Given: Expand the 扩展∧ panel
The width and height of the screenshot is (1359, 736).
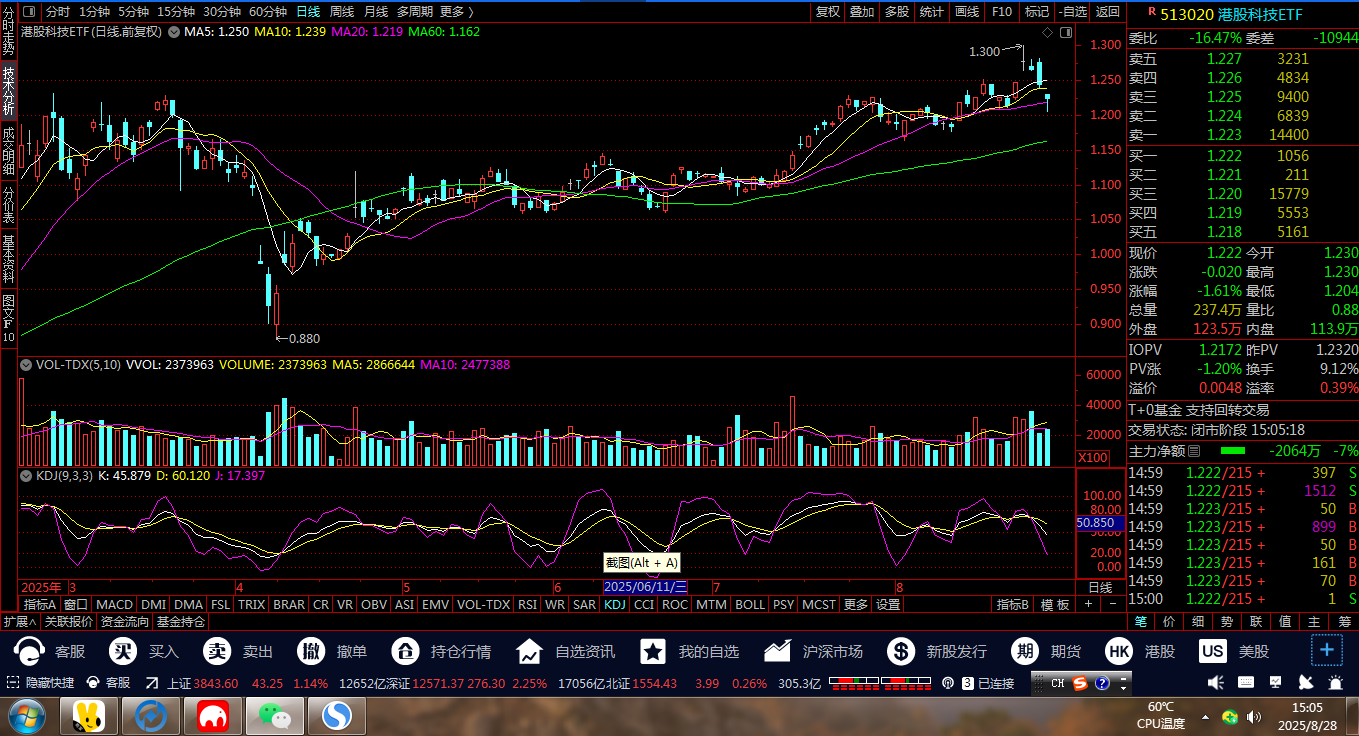Looking at the screenshot, I should click(20, 621).
